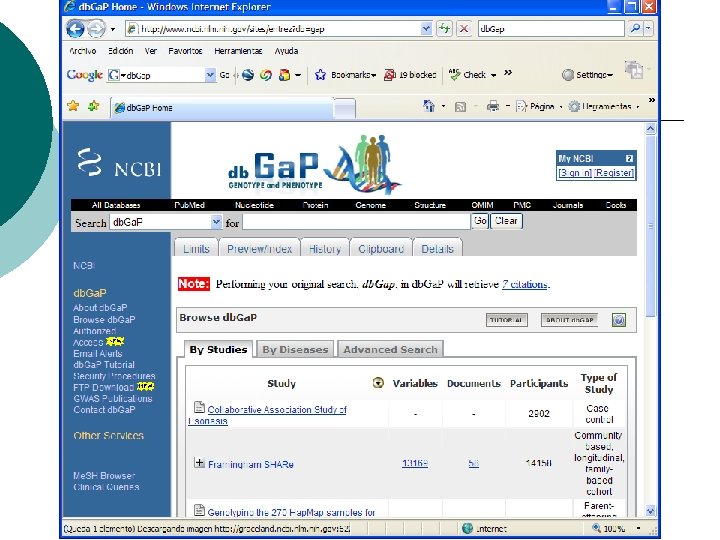The image size is (720, 540).
Task: Open the Herramientas menu in menu bar
Action: pyautogui.click(x=238, y=51)
